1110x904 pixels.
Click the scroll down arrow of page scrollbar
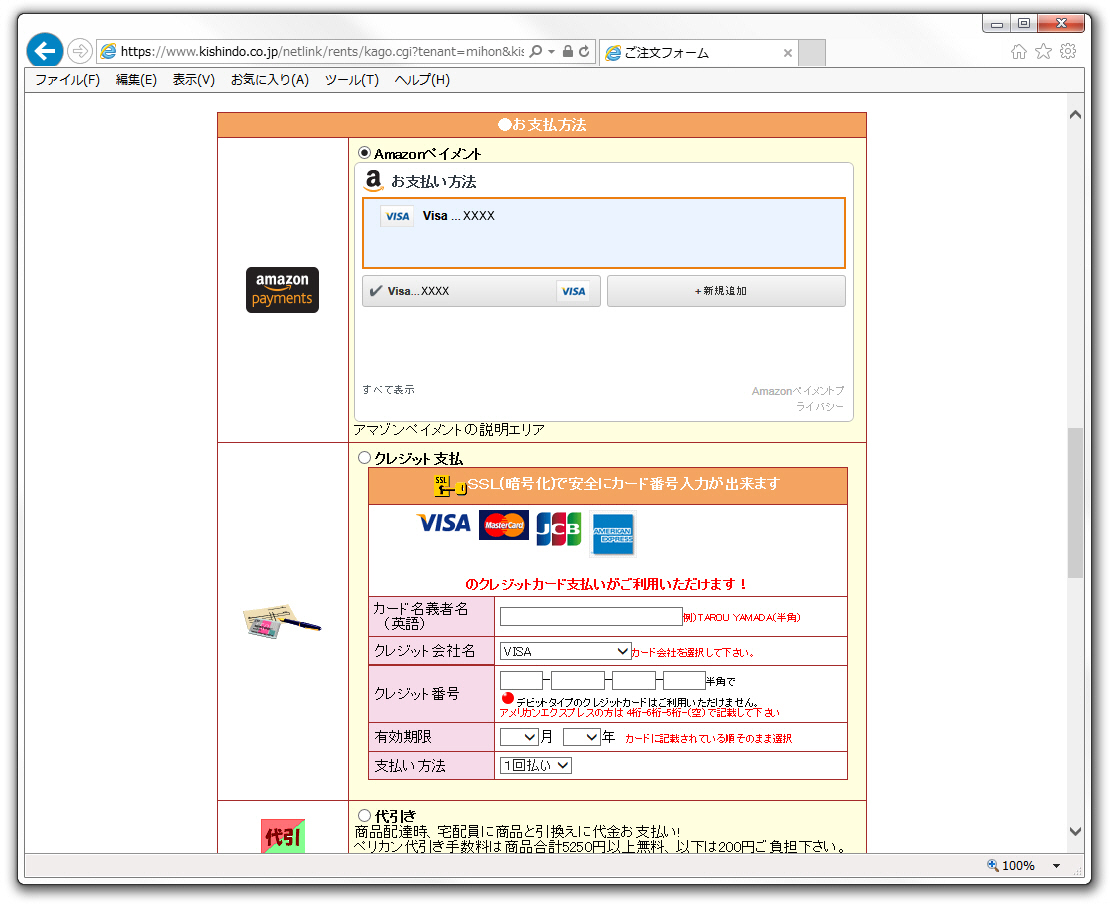[1075, 831]
